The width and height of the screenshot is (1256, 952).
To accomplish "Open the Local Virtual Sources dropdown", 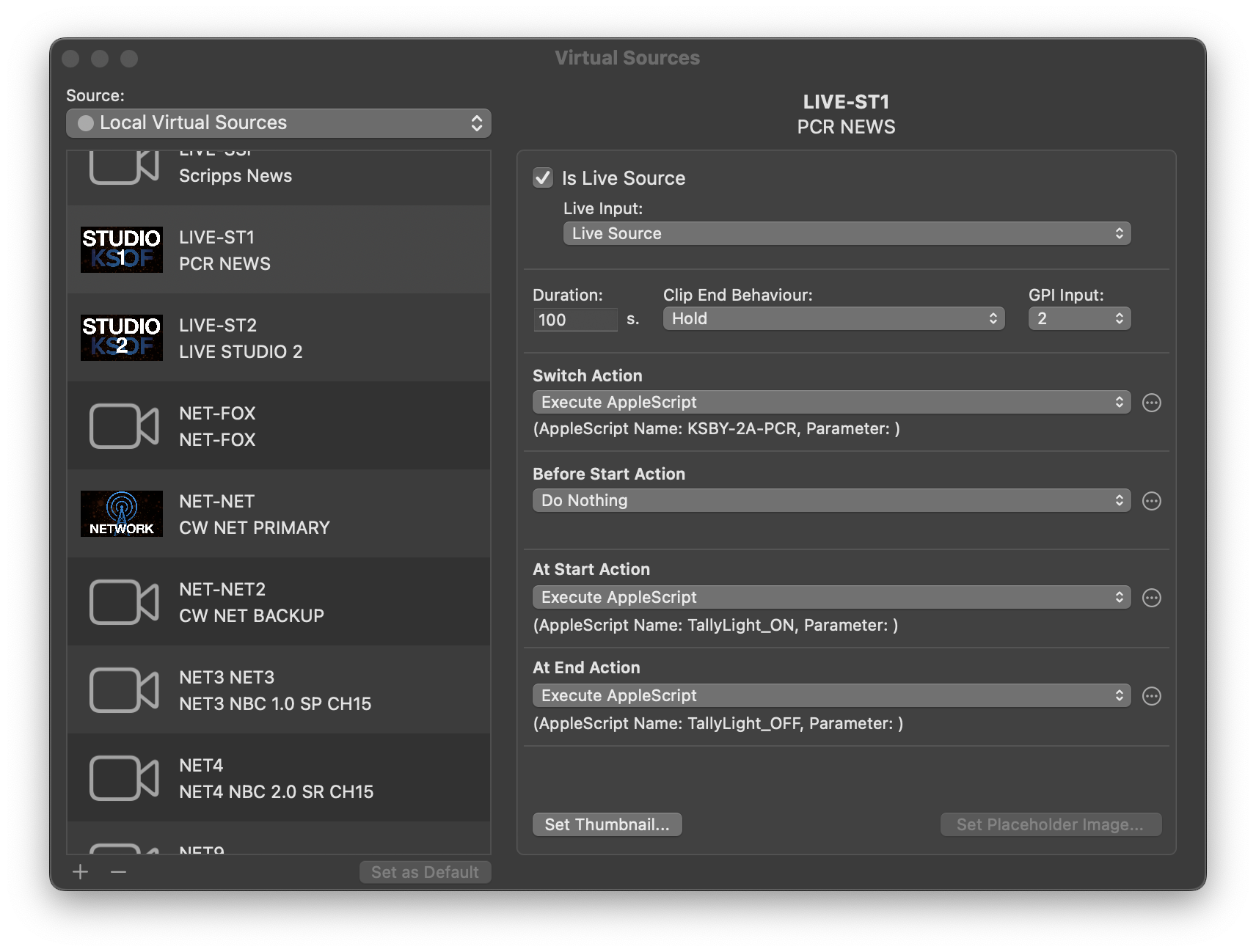I will tap(279, 123).
